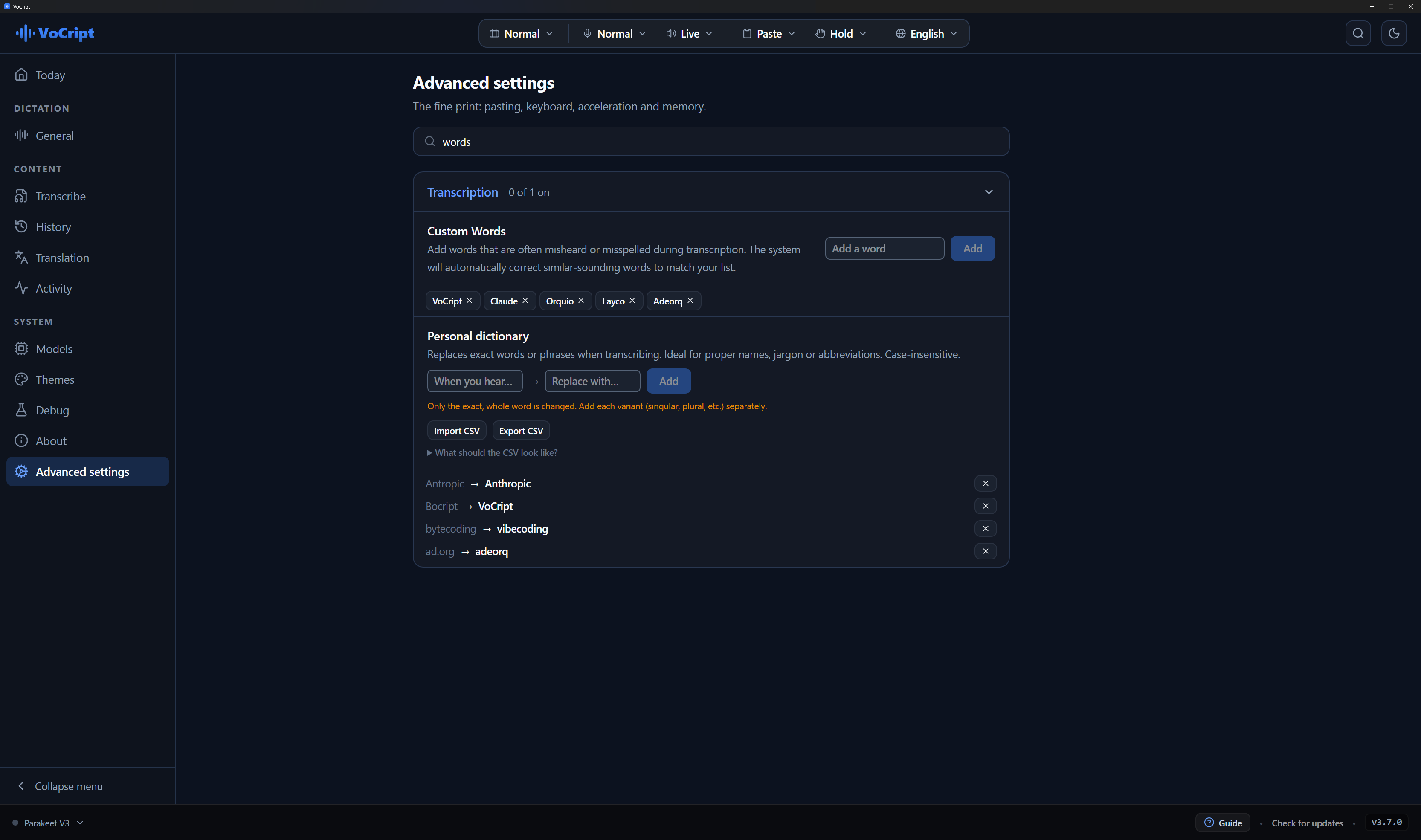This screenshot has height=840, width=1421.
Task: Delete the Bocript to VoCript dictionary entry
Action: (985, 506)
